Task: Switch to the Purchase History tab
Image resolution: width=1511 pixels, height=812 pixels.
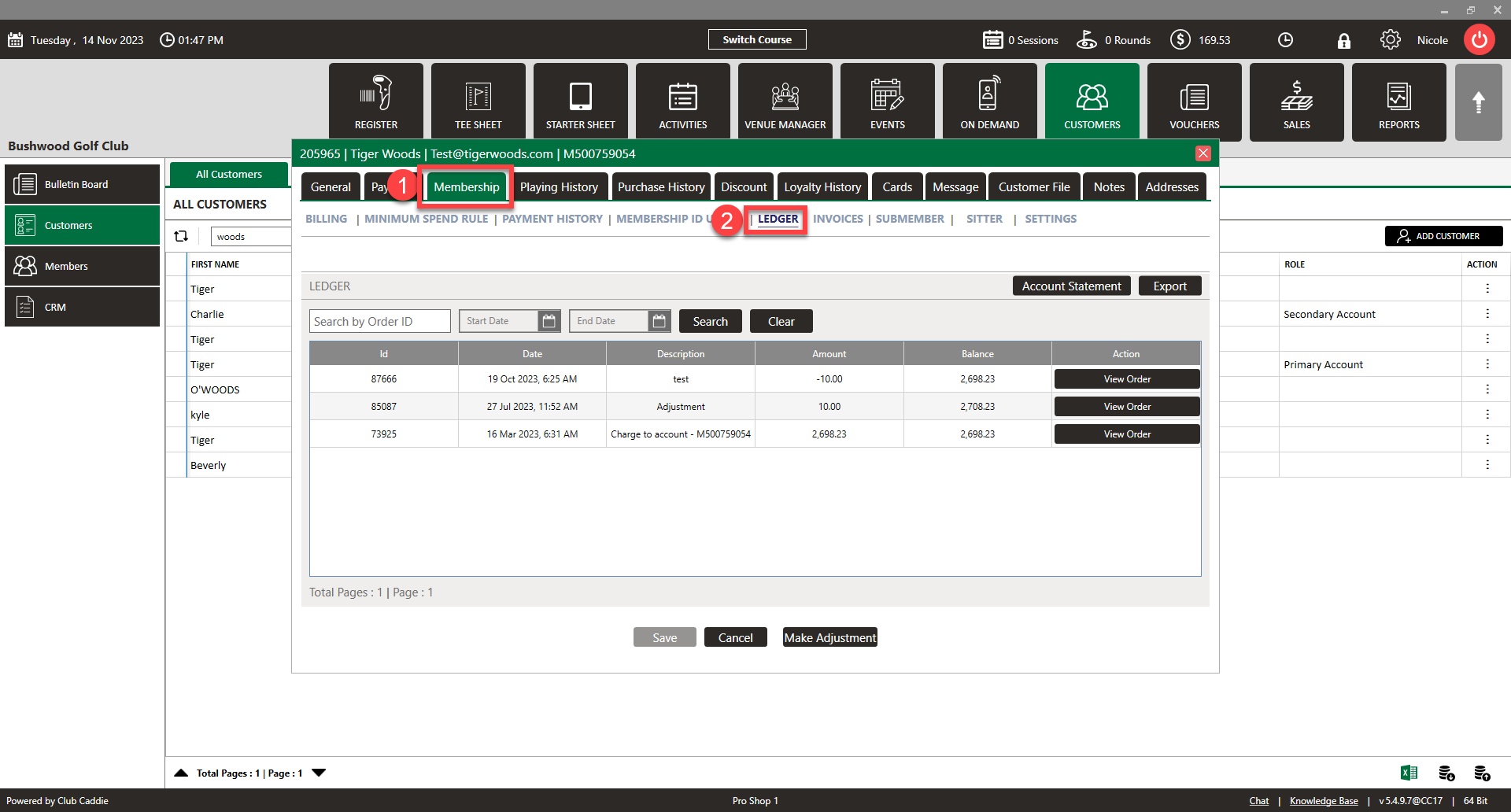Action: tap(661, 187)
